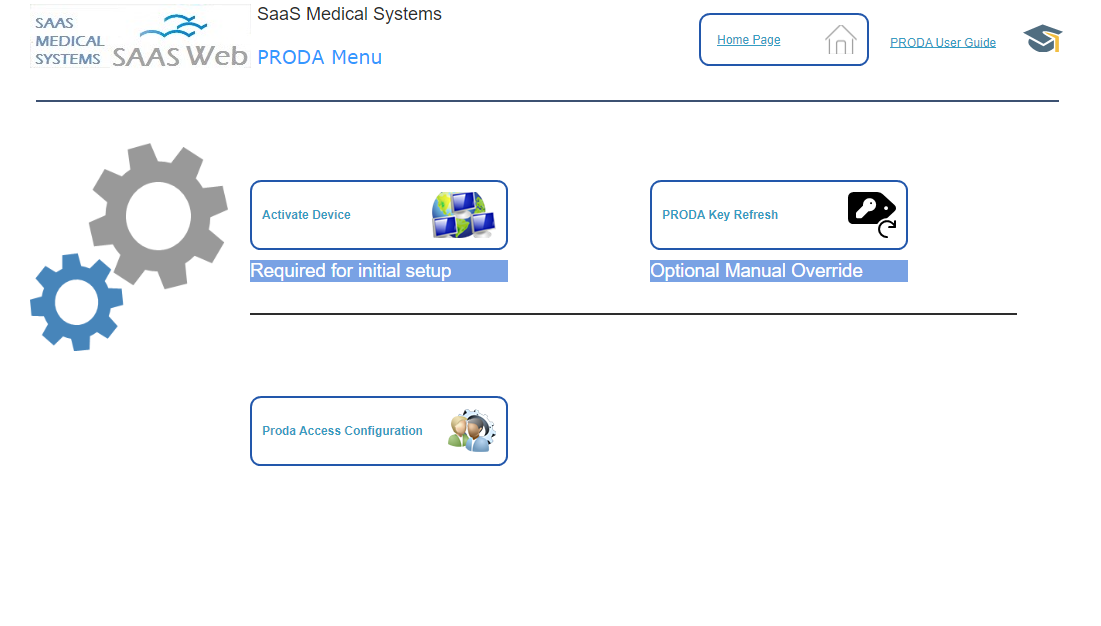The width and height of the screenshot is (1101, 626).
Task: Open Proda Access Configuration label
Action: pyautogui.click(x=342, y=431)
